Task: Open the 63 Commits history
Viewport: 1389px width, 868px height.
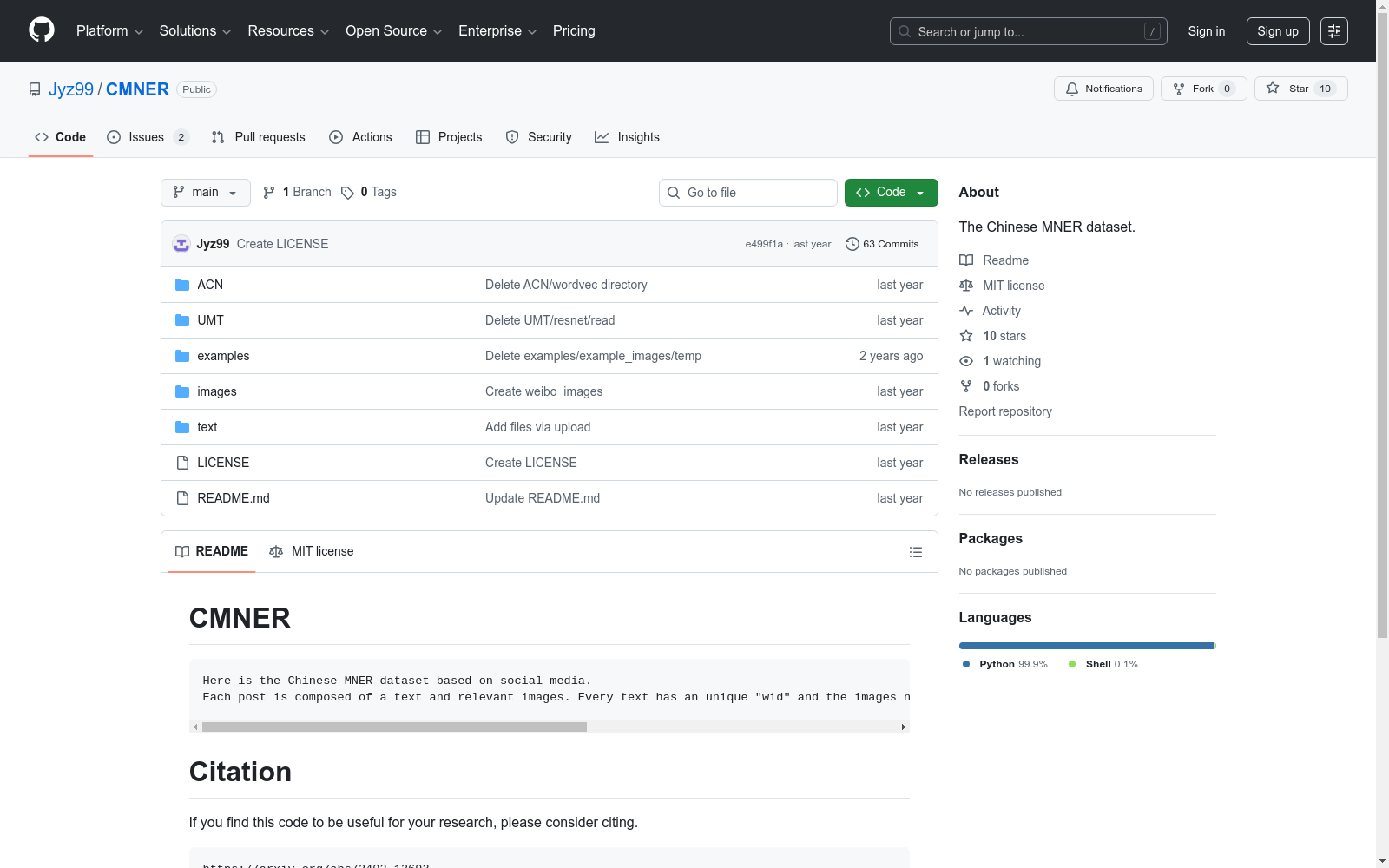Action: (882, 244)
